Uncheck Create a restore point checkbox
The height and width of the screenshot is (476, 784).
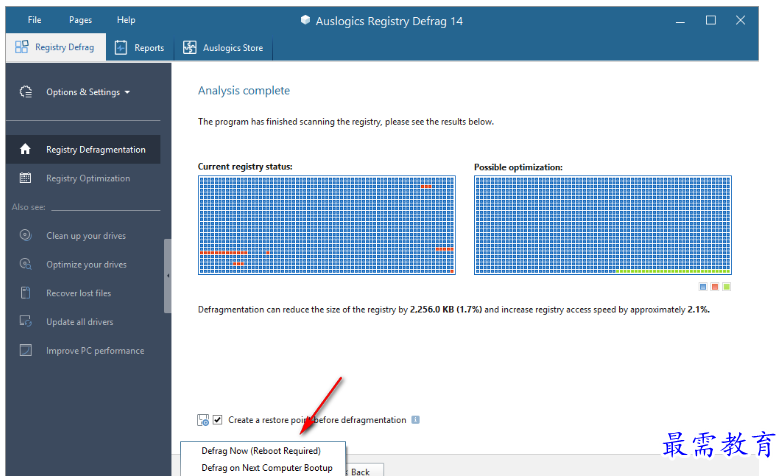point(218,420)
